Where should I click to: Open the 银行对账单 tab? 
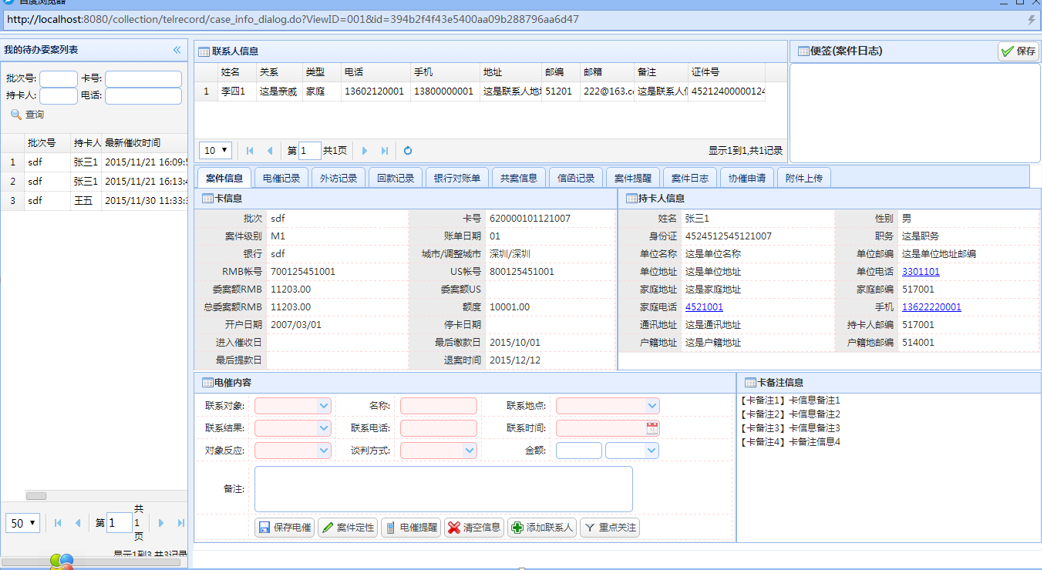tap(457, 178)
